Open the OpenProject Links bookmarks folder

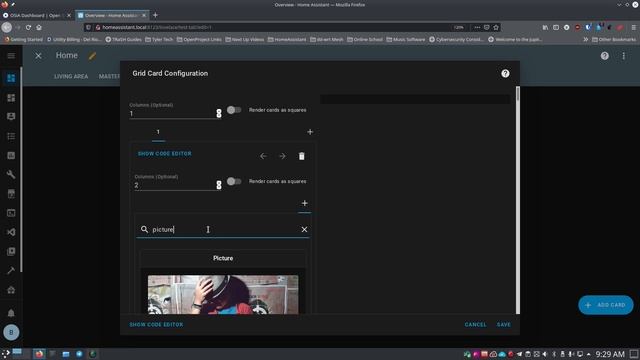click(x=199, y=40)
